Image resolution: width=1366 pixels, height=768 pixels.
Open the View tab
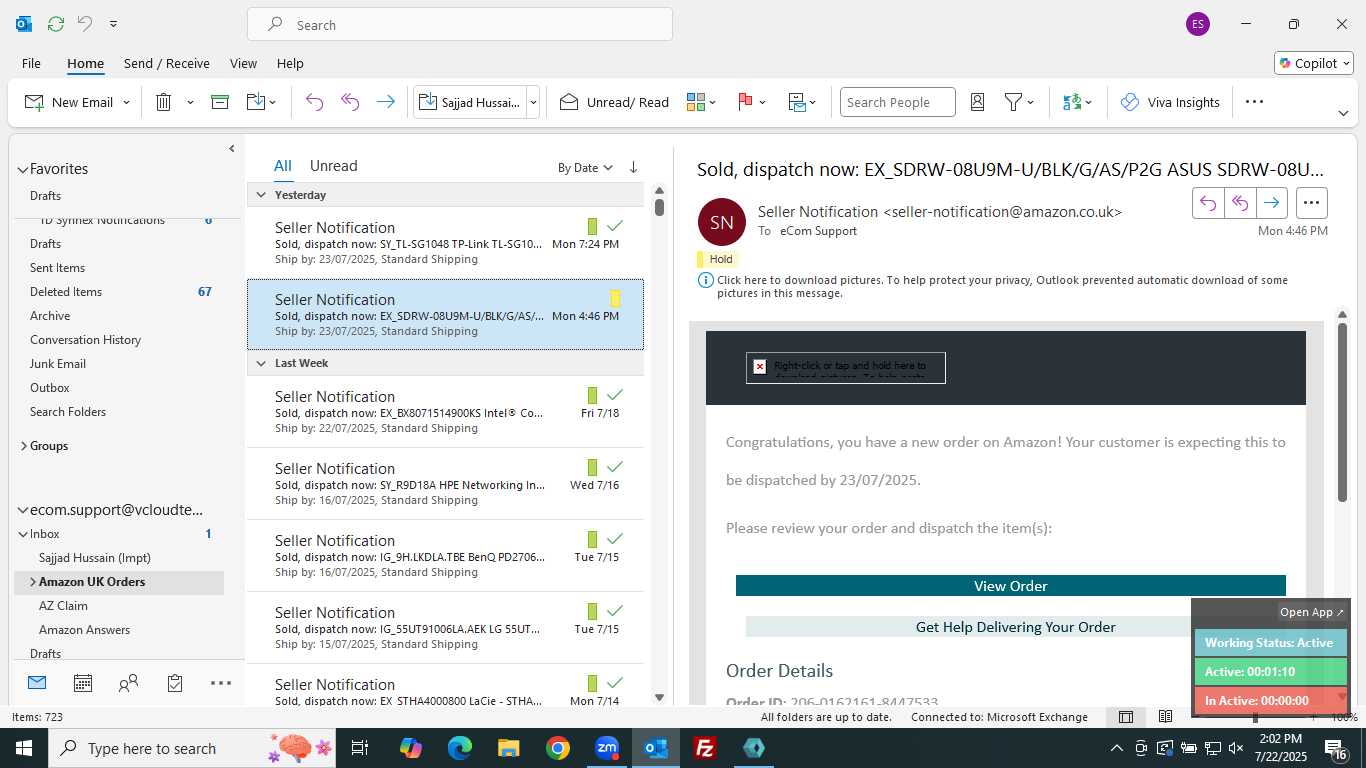(243, 63)
